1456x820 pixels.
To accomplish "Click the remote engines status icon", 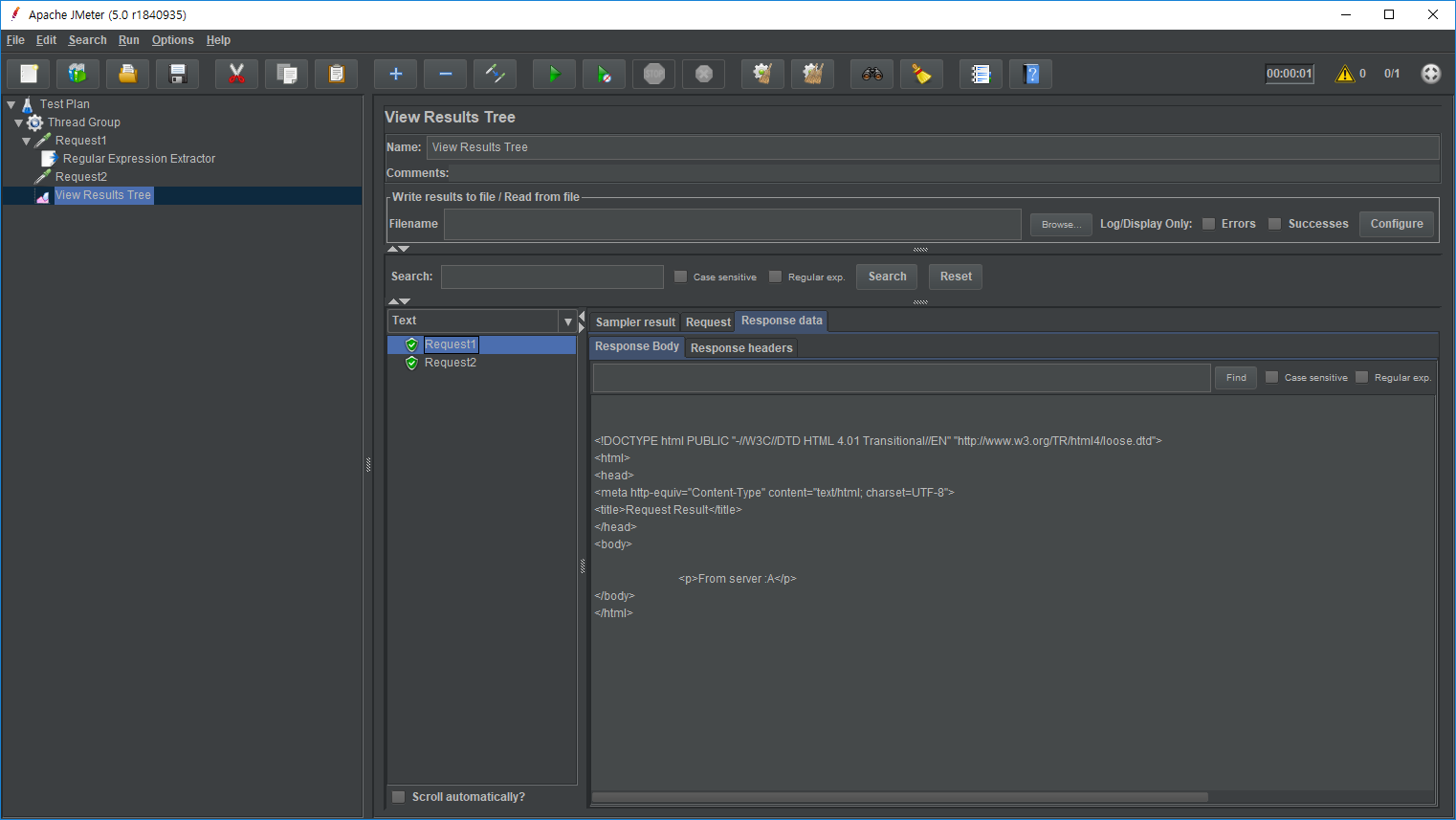I will click(x=1431, y=74).
